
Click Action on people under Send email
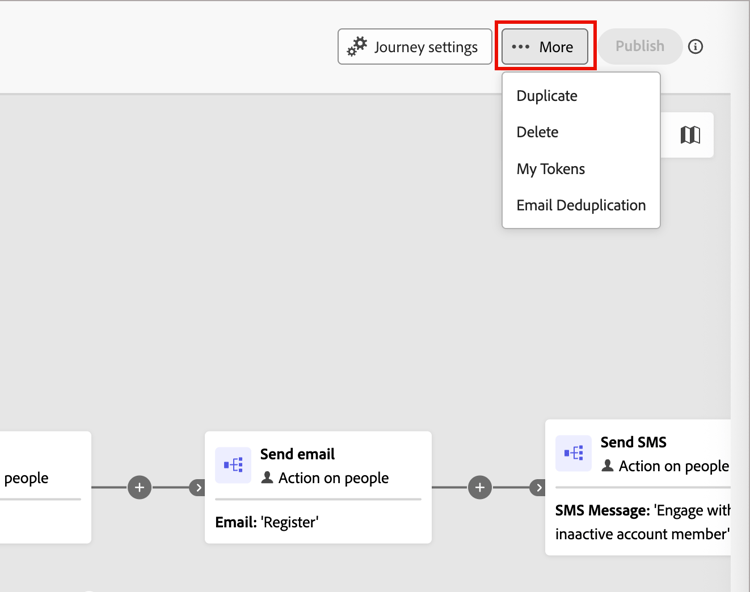[x=333, y=478]
